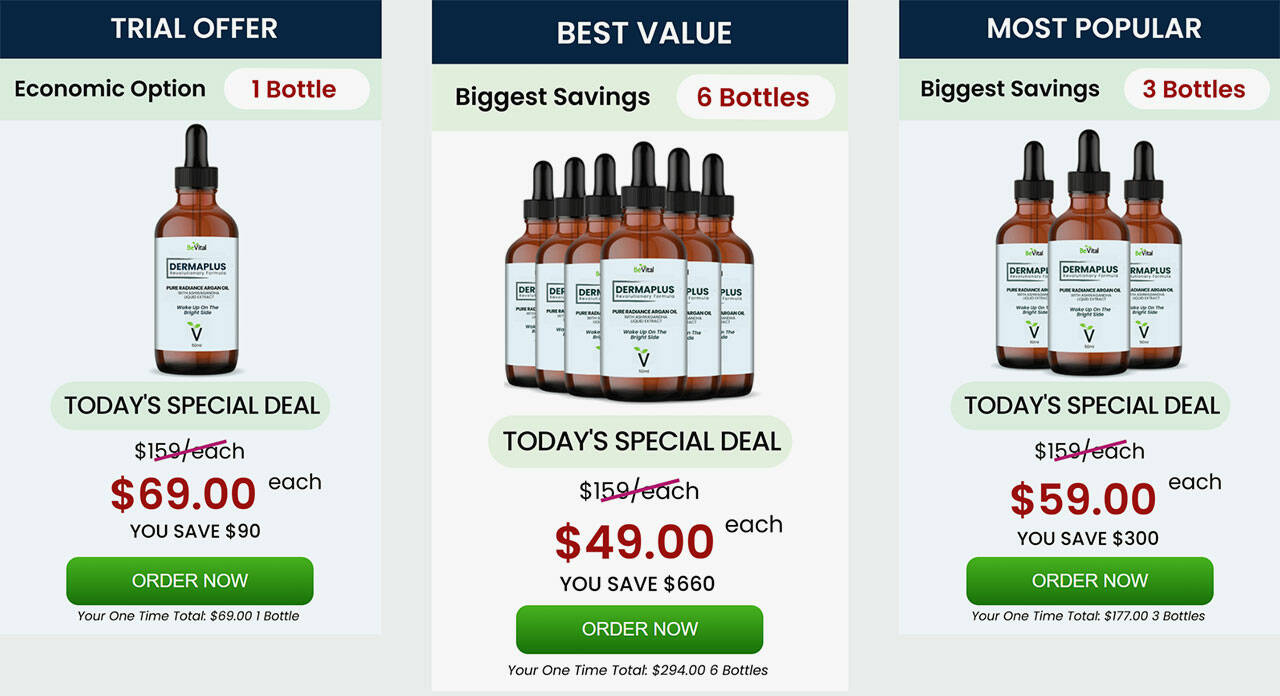Click ORDER NOW under the 1 Bottle offer
This screenshot has width=1280, height=696.
[190, 581]
